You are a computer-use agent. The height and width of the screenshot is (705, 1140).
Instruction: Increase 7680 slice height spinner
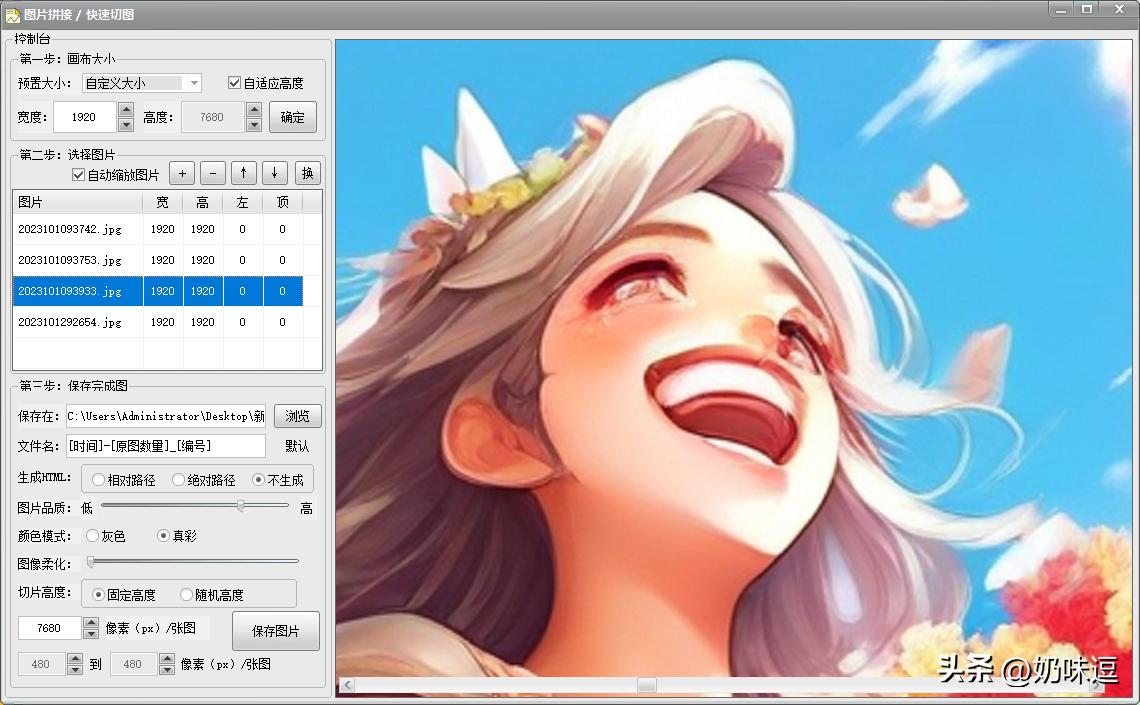click(91, 622)
